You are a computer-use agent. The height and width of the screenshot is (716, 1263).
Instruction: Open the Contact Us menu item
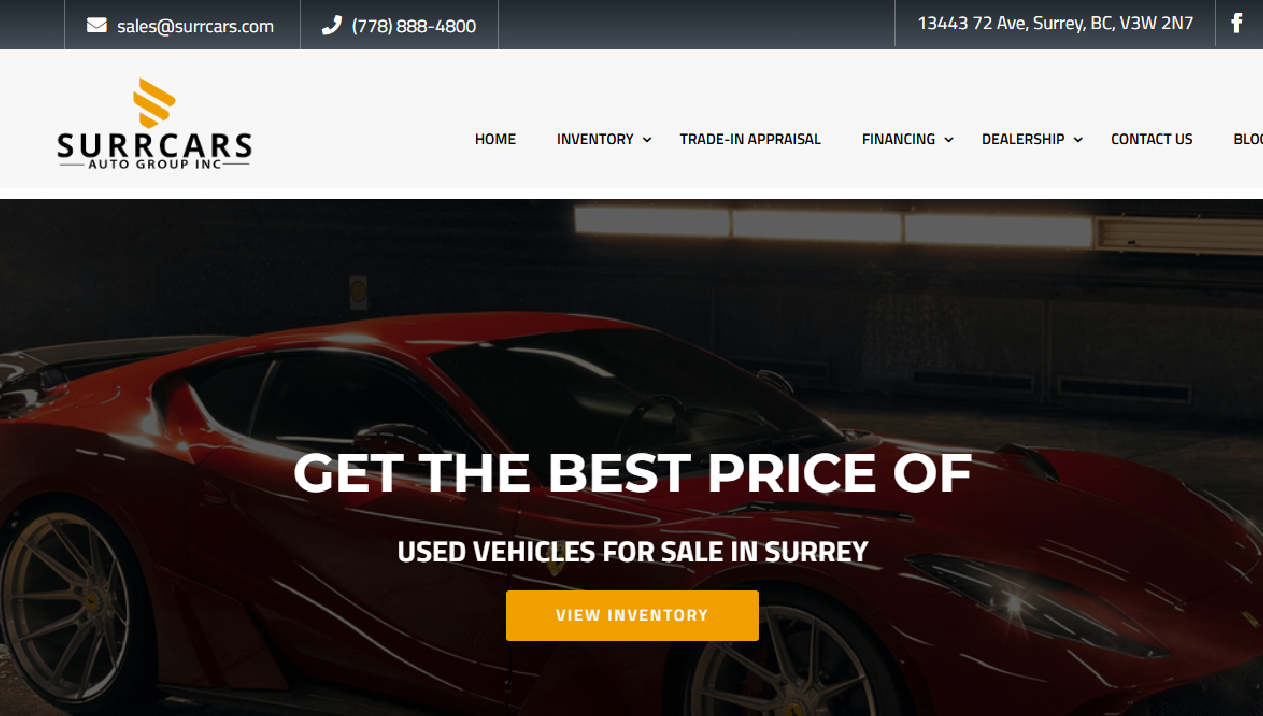point(1152,139)
